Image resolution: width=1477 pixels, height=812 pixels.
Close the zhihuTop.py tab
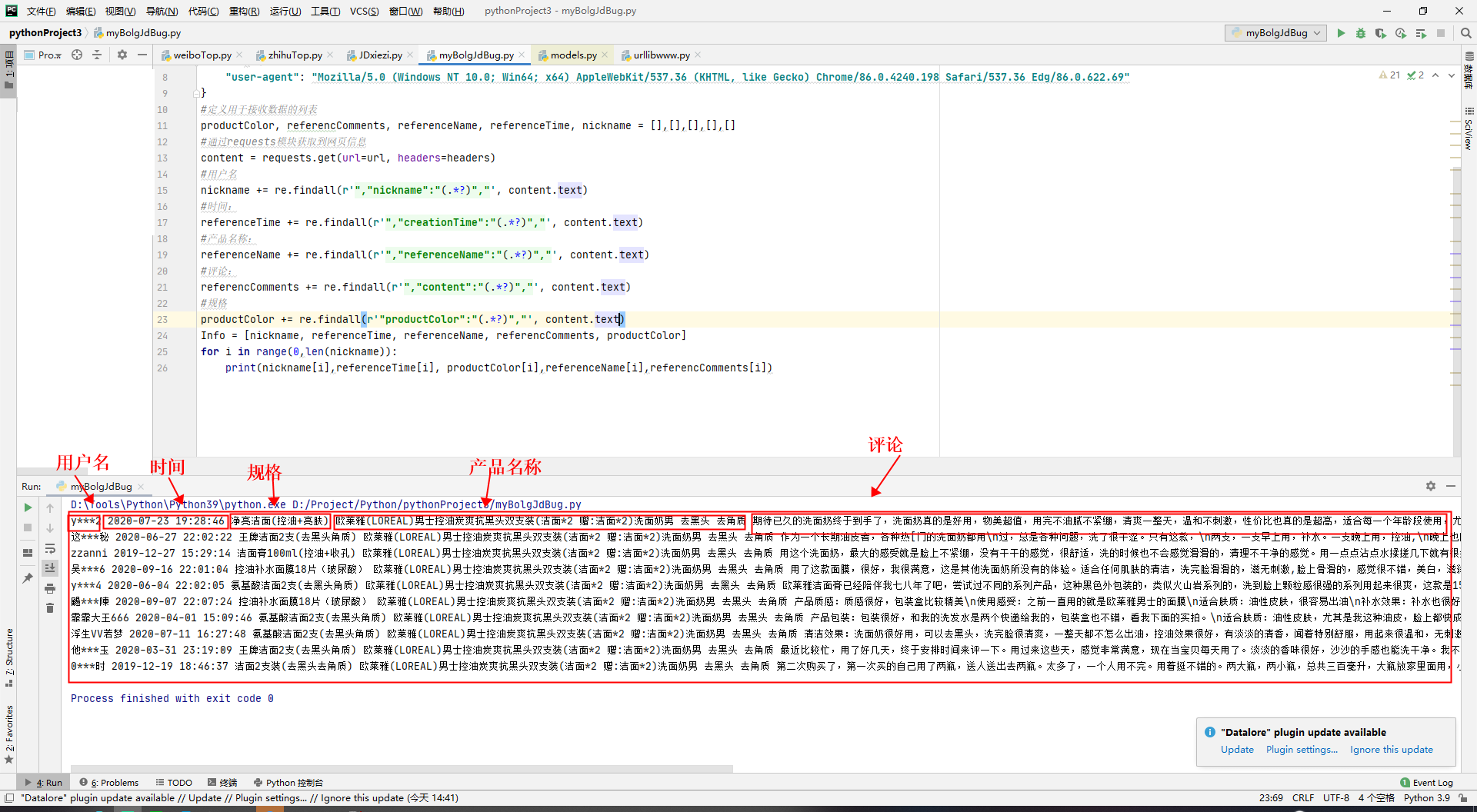(330, 55)
